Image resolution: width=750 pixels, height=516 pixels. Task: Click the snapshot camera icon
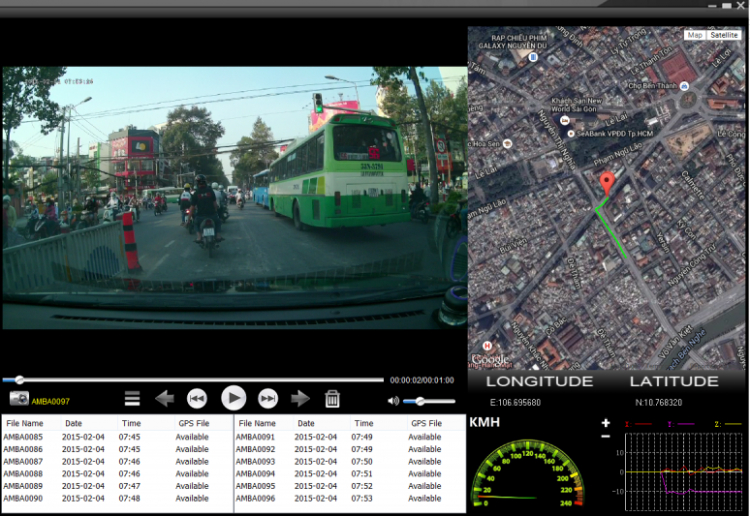click(x=19, y=398)
